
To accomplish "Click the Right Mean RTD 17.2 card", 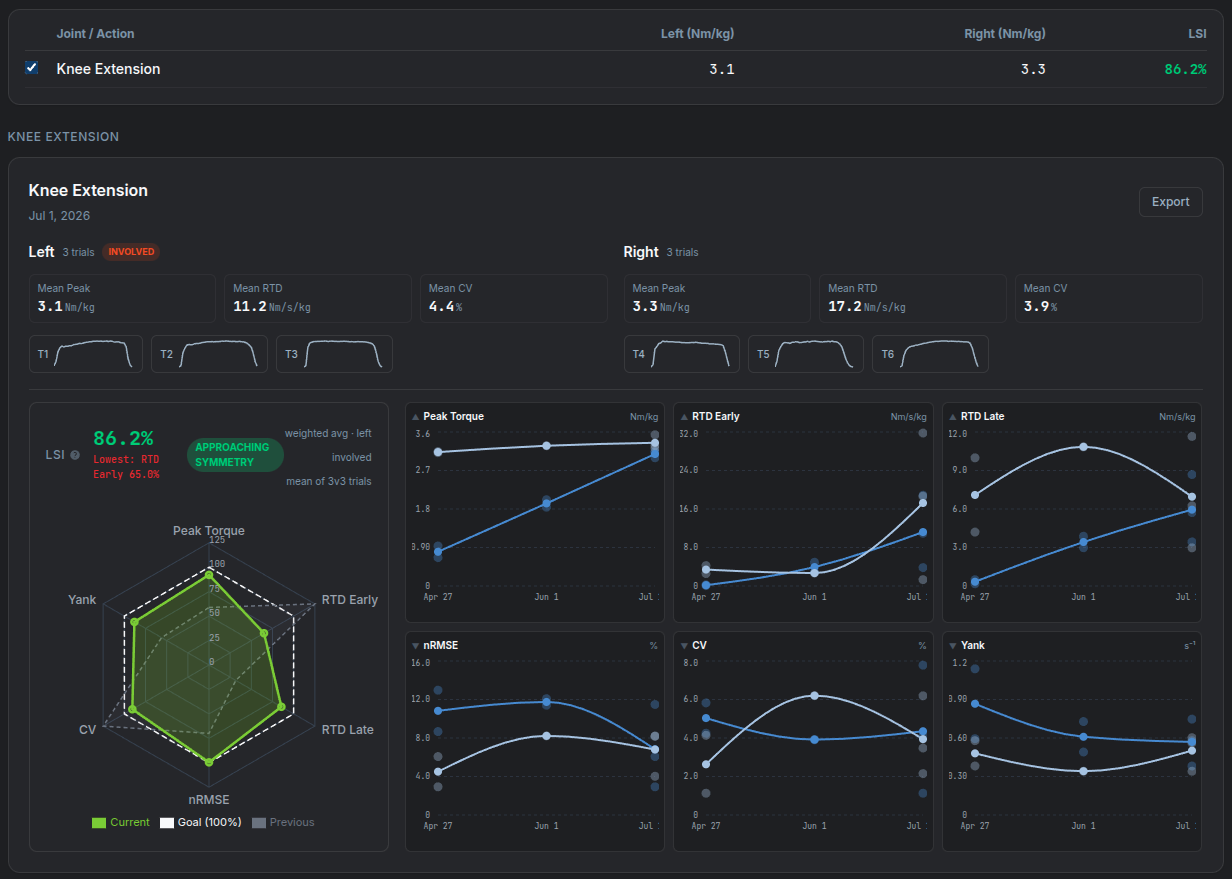I will pos(913,299).
